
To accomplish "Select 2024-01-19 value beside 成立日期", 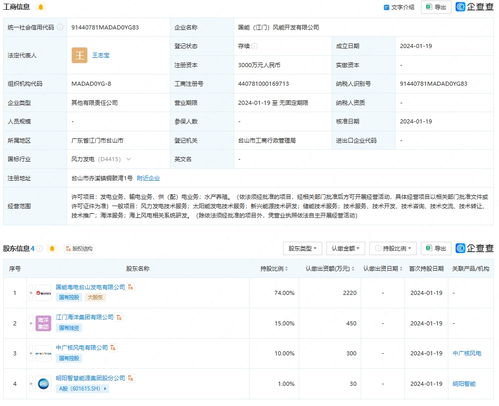I will 416,46.
